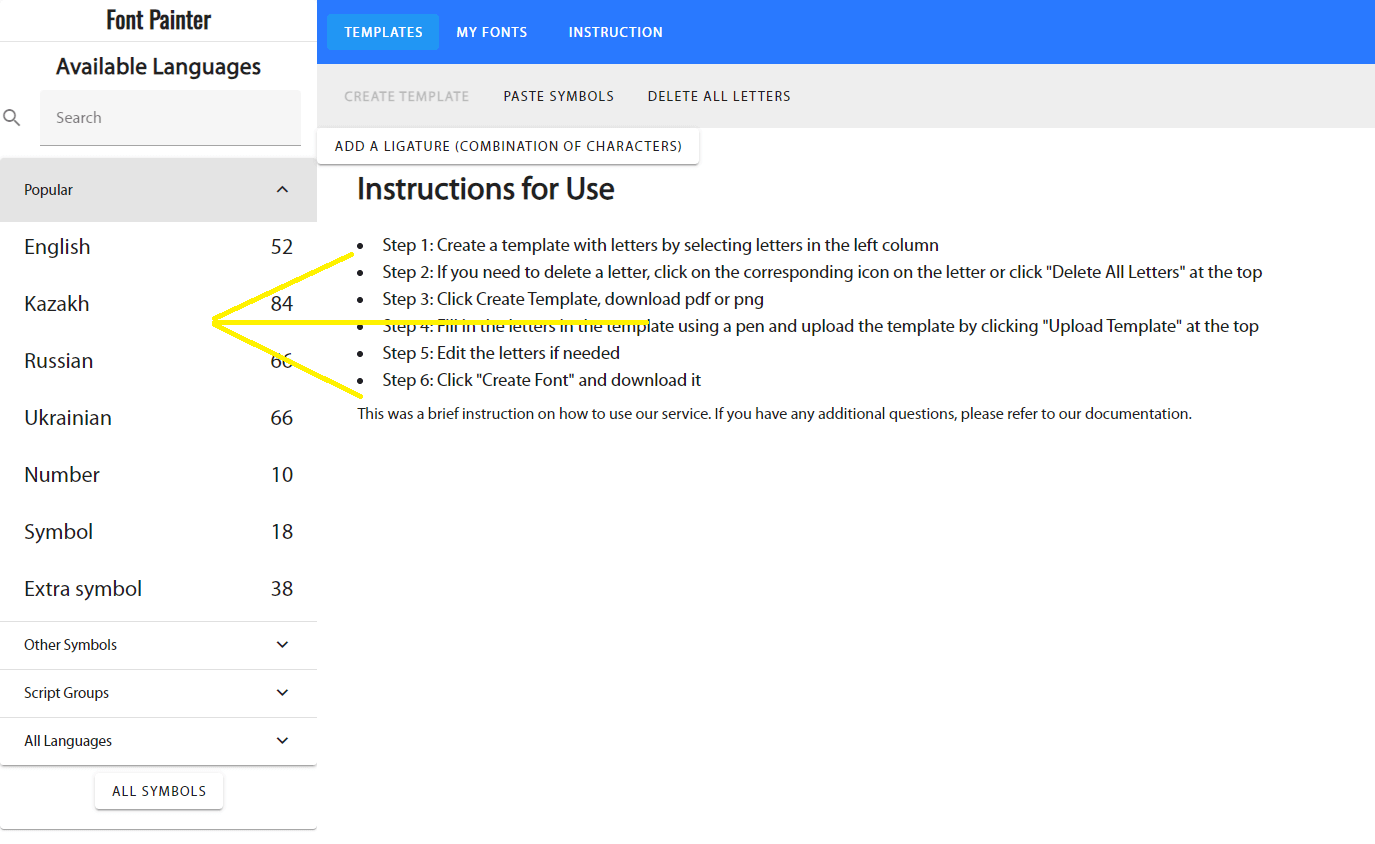Select Extra symbol set
1375x844 pixels.
point(158,589)
